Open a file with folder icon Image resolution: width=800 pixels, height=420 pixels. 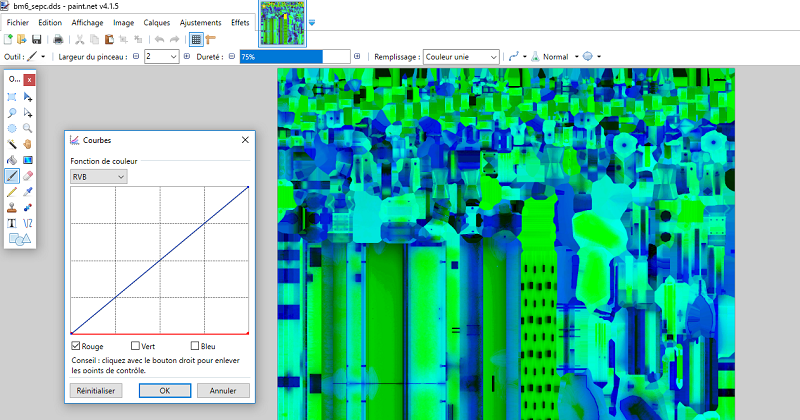pos(22,39)
